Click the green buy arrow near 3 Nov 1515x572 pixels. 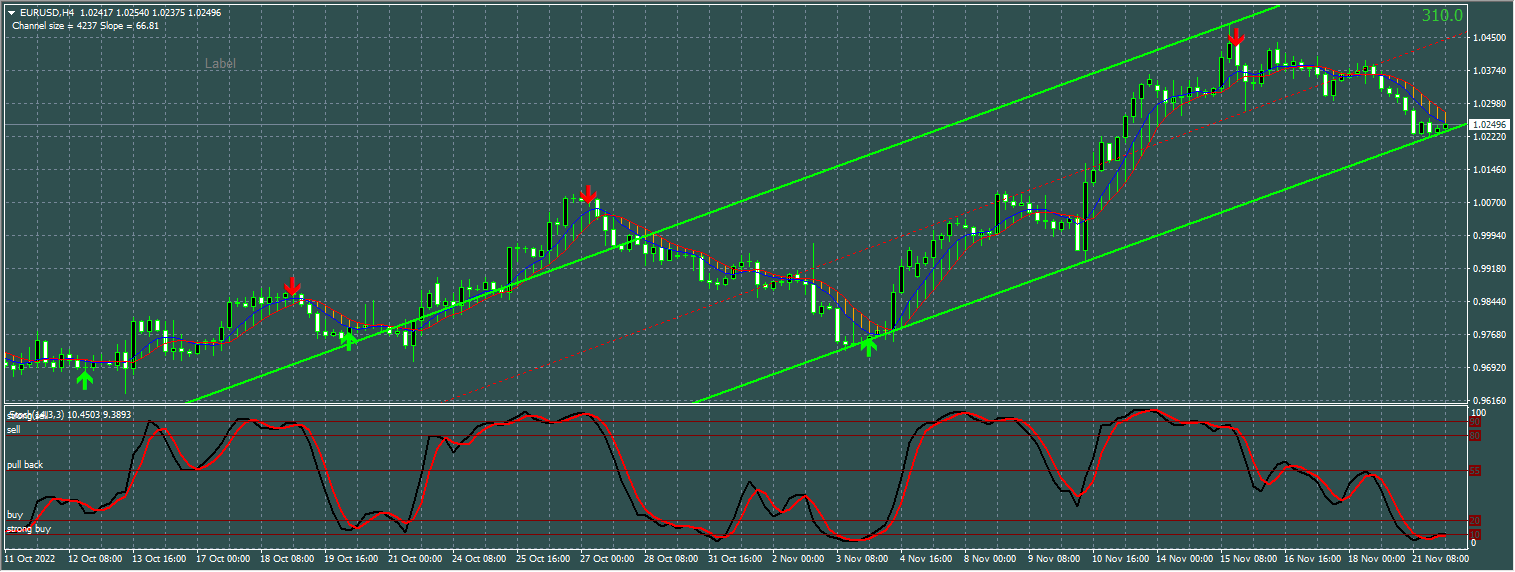click(868, 346)
